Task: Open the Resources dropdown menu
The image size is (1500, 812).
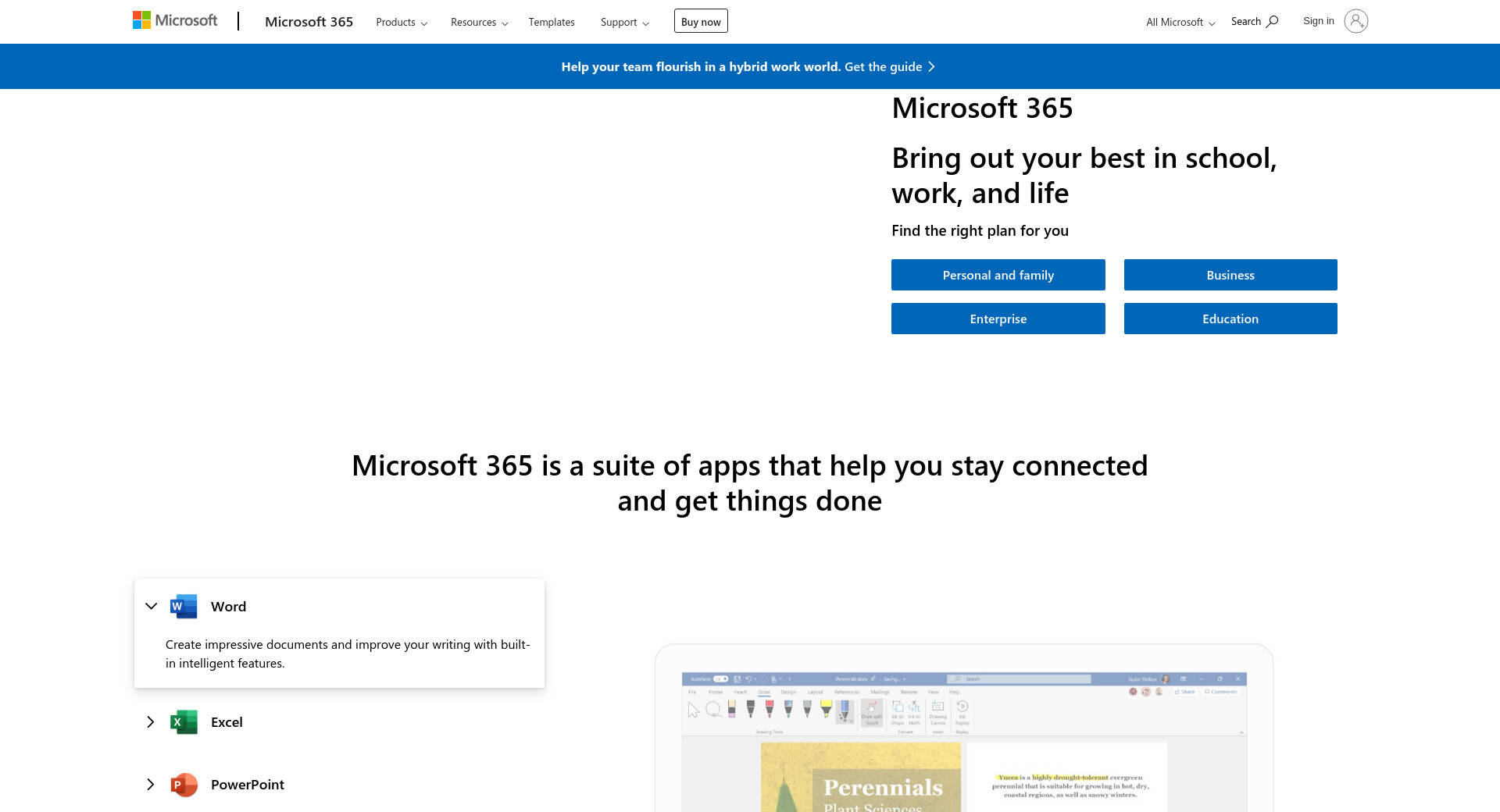Action: tap(479, 22)
